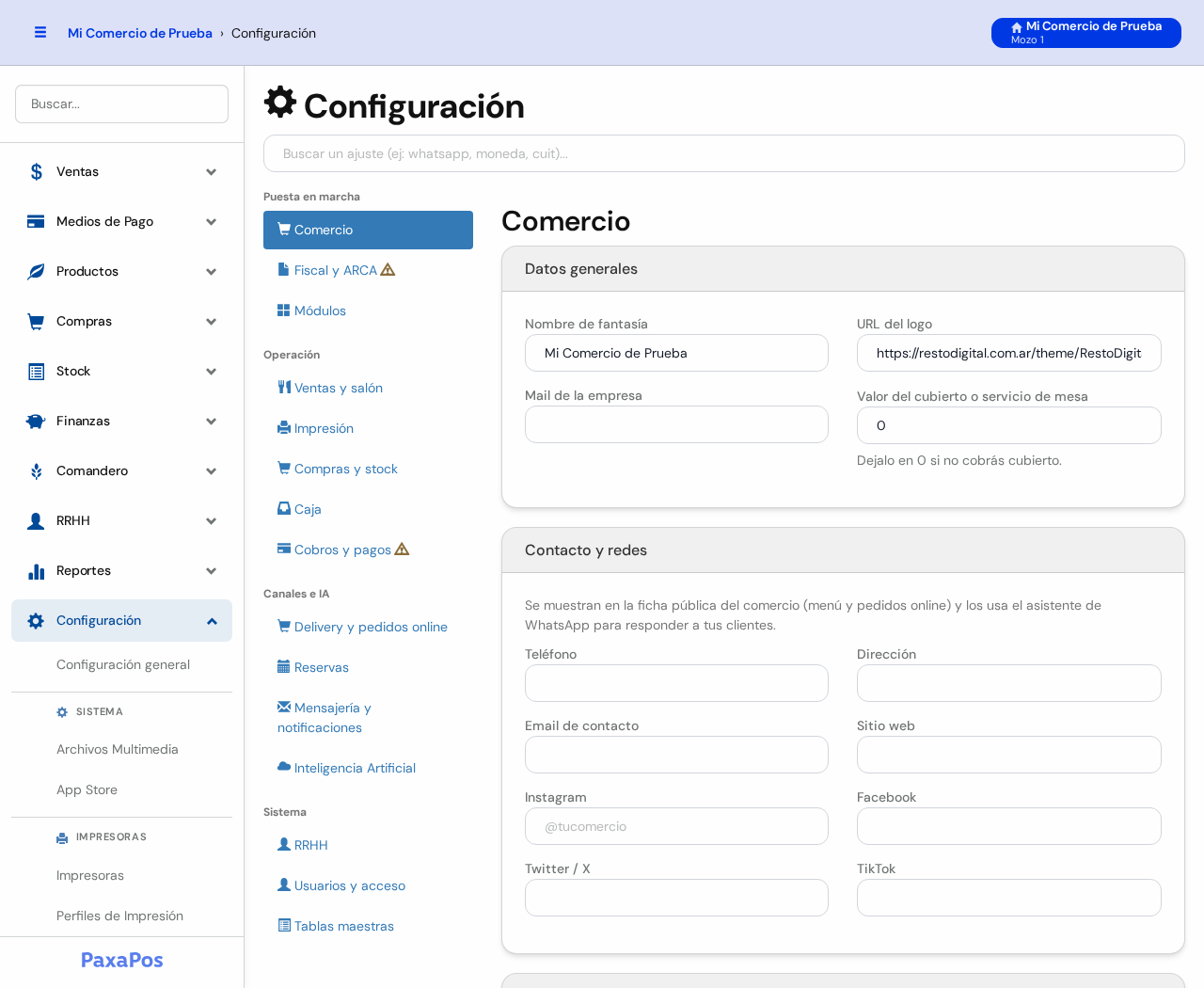The height and width of the screenshot is (988, 1204).
Task: Click the Twitter / X input field
Action: (x=676, y=898)
